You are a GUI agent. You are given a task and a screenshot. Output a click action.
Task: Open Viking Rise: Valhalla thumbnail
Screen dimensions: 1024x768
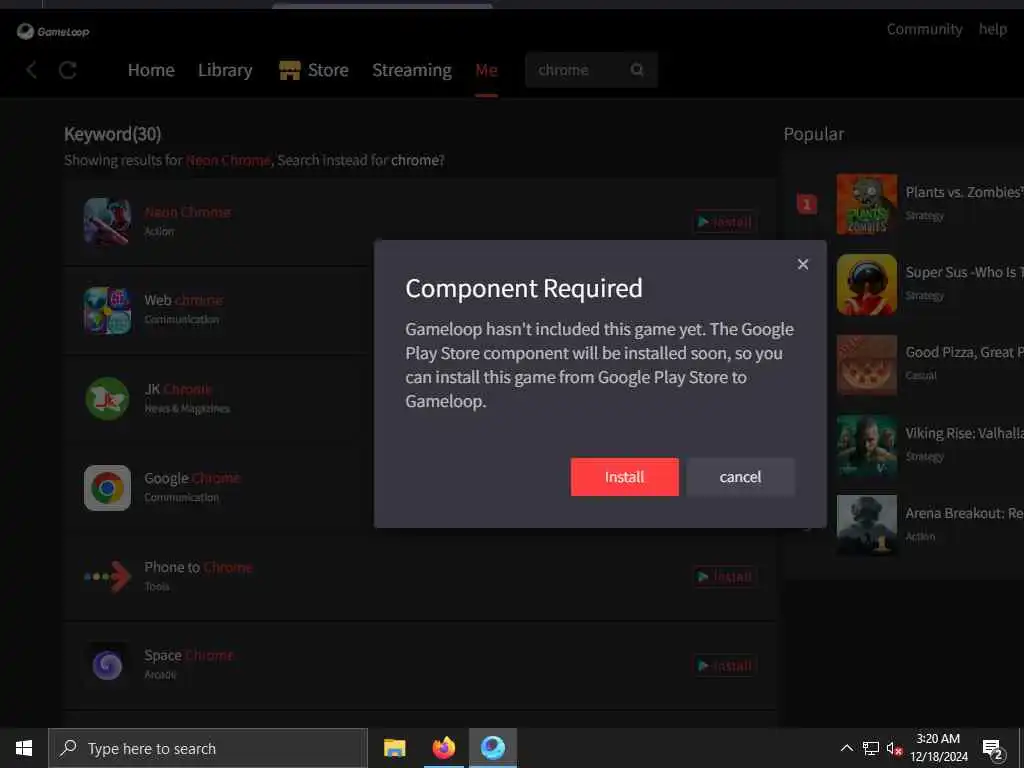coord(867,445)
